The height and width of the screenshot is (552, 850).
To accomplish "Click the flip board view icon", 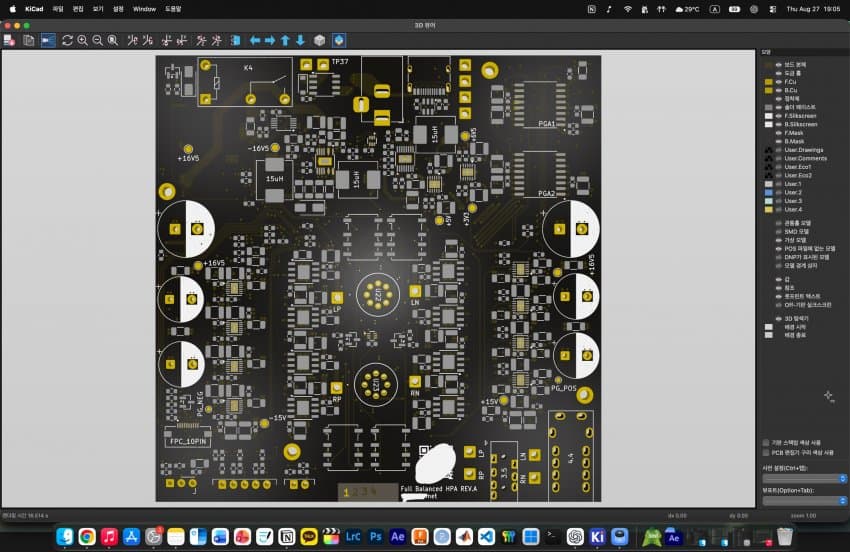I will pyautogui.click(x=235, y=40).
